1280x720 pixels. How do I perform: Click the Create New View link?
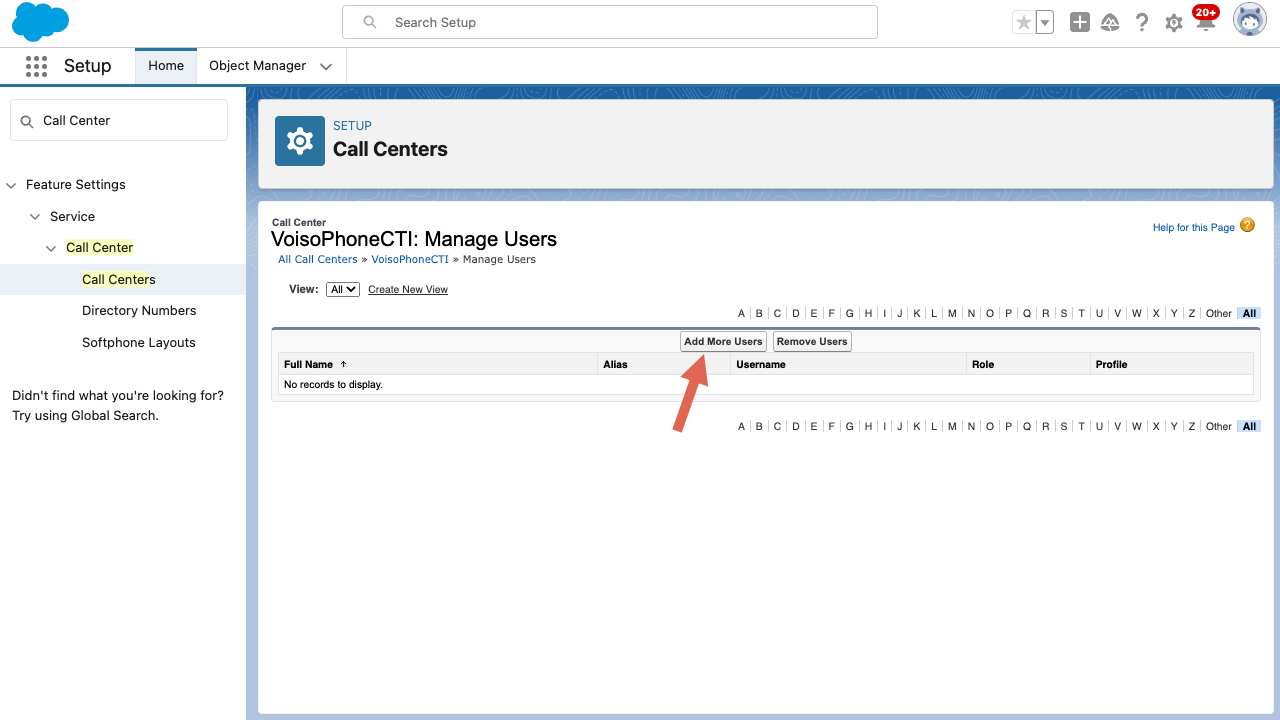pos(408,290)
